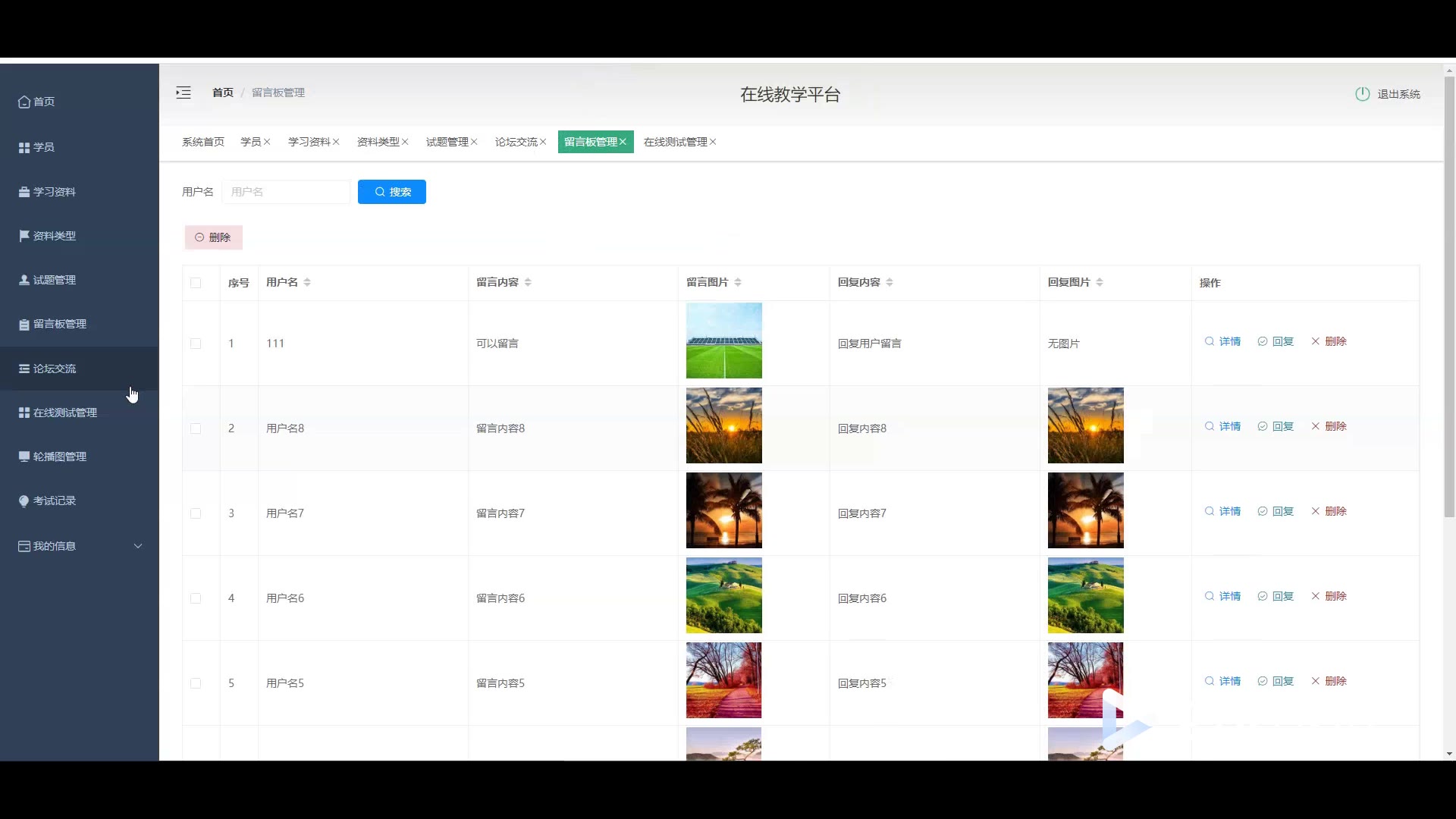
Task: Sort table by 用户名 column arrows
Action: click(x=307, y=282)
